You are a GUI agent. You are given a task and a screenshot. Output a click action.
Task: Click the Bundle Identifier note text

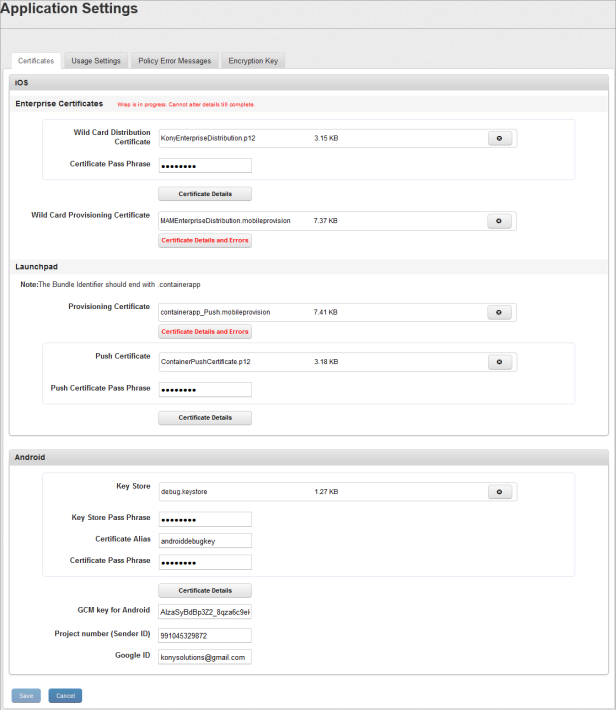point(110,285)
